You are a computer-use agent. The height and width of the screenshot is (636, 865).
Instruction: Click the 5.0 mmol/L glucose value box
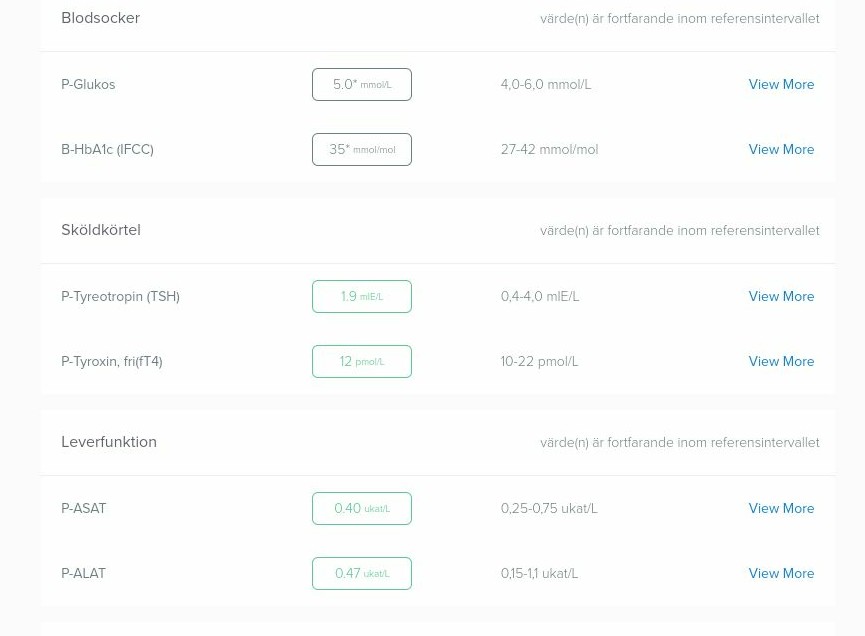coord(361,85)
